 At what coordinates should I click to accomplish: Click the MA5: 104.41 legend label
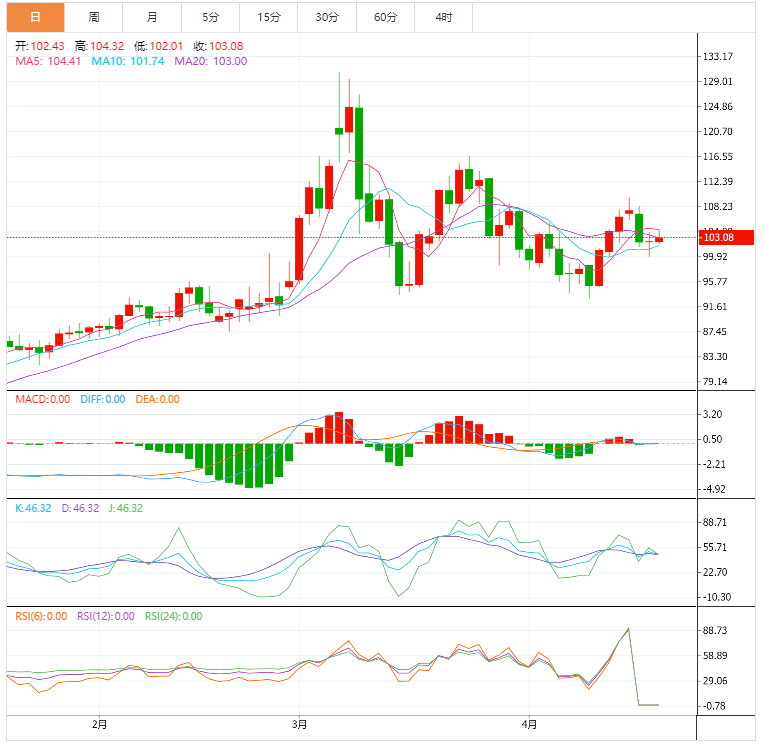click(x=48, y=61)
